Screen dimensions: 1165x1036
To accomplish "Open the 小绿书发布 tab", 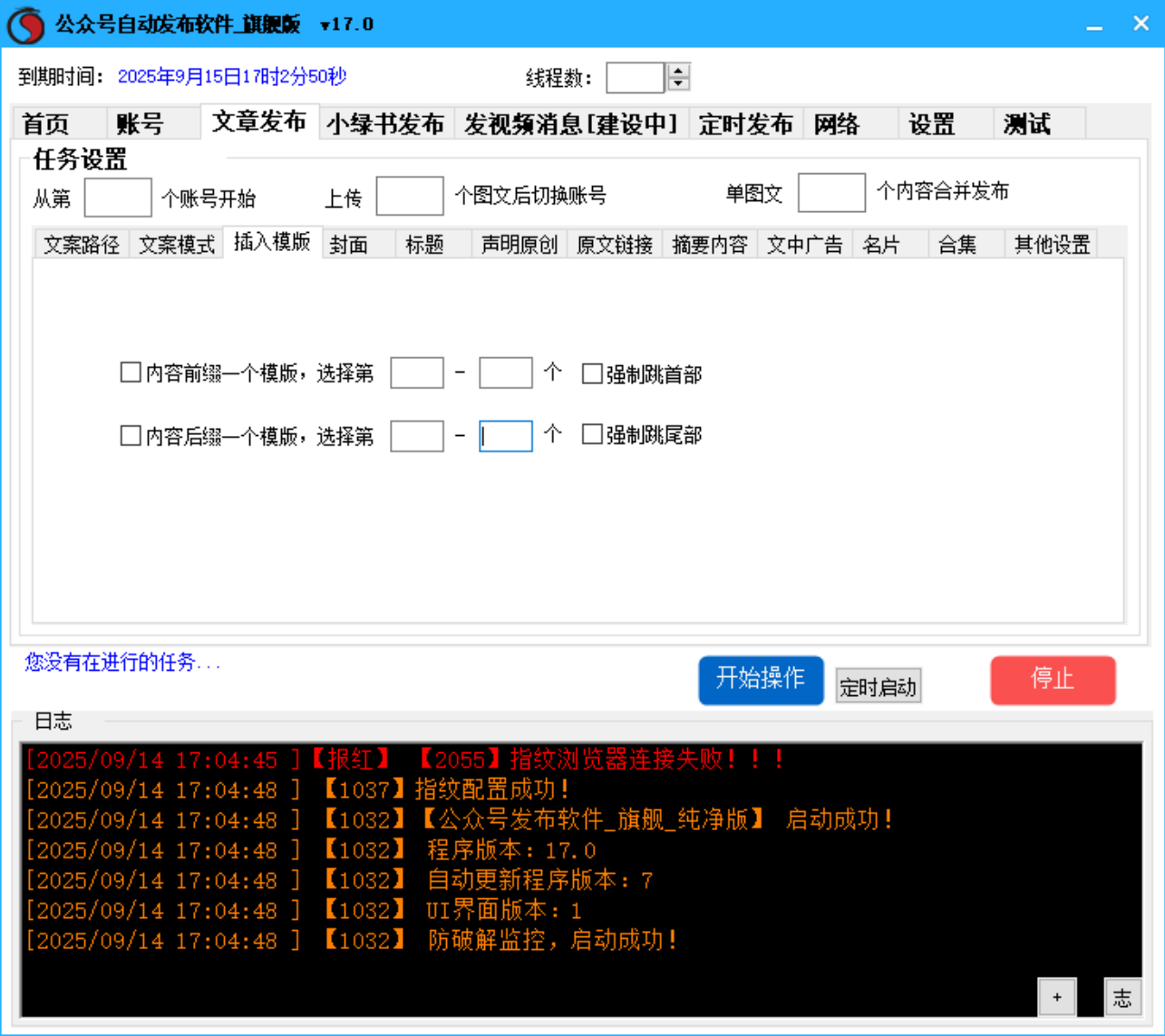I will (x=386, y=124).
